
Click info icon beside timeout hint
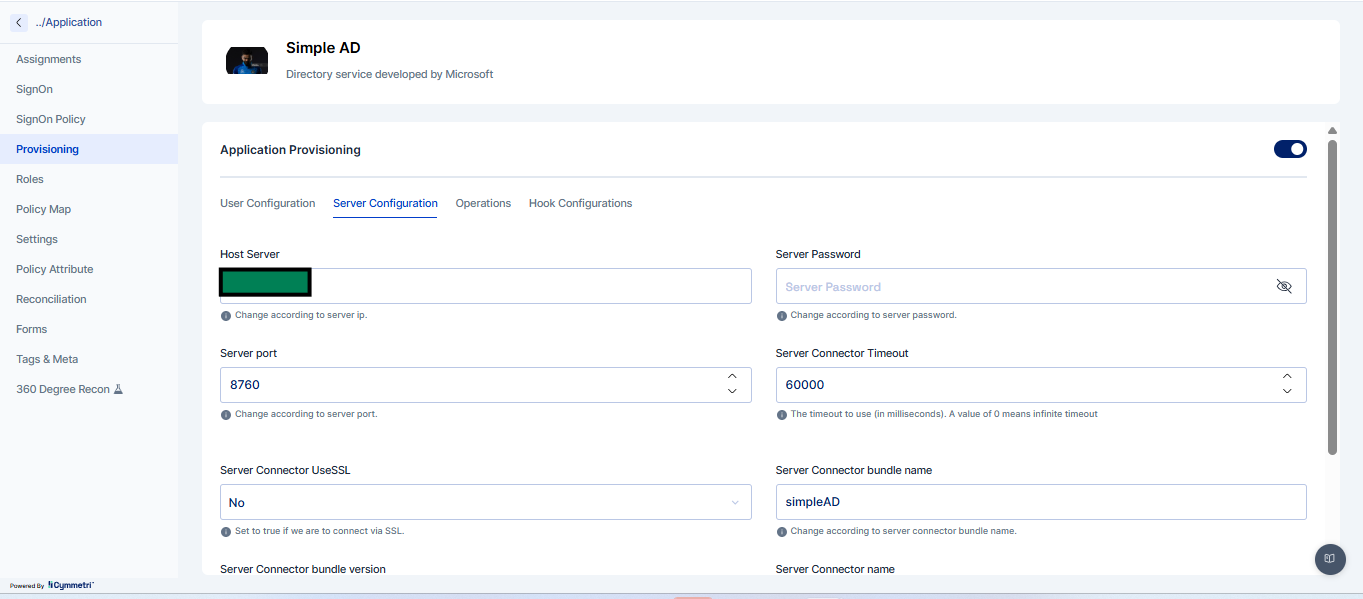tap(782, 414)
